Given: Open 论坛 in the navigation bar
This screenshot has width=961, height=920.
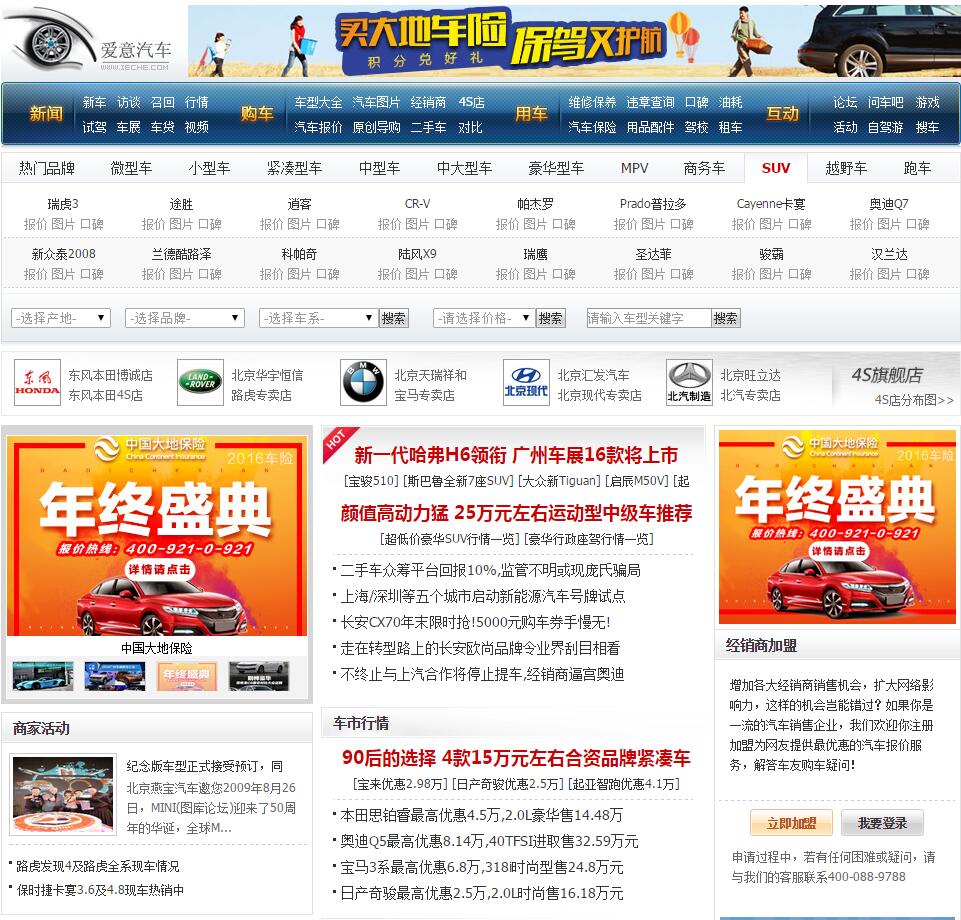Looking at the screenshot, I should point(845,102).
